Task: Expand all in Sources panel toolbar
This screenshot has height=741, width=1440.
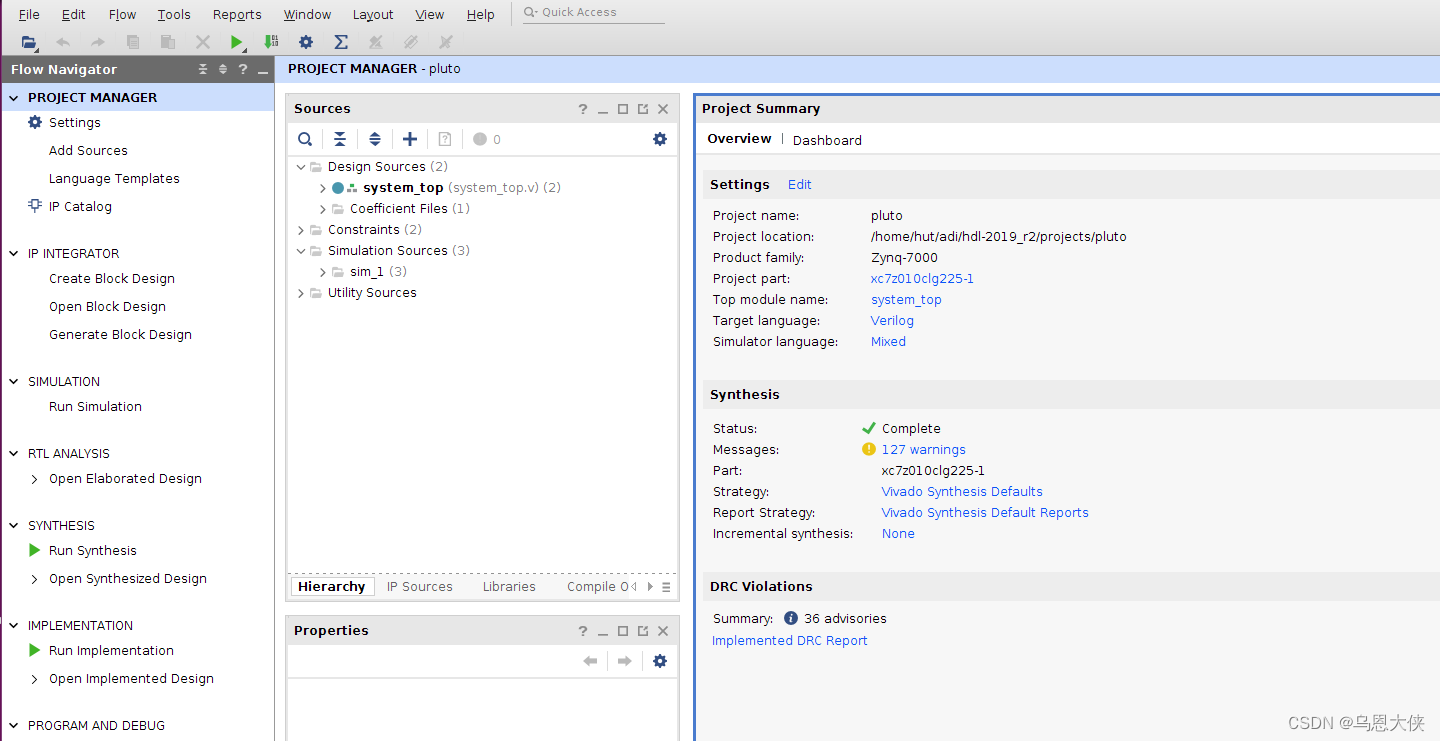Action: pos(375,139)
